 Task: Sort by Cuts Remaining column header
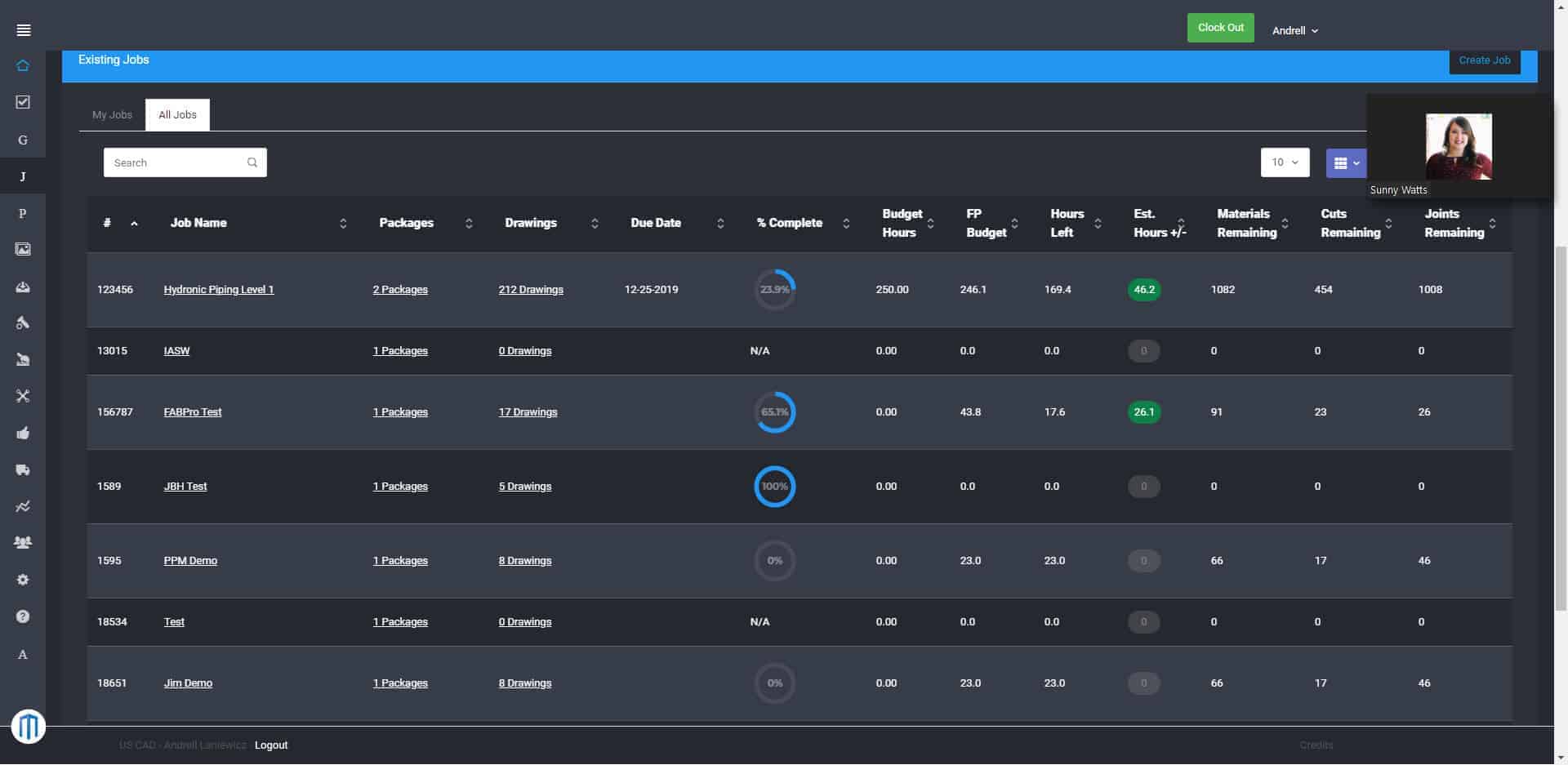click(x=1356, y=223)
